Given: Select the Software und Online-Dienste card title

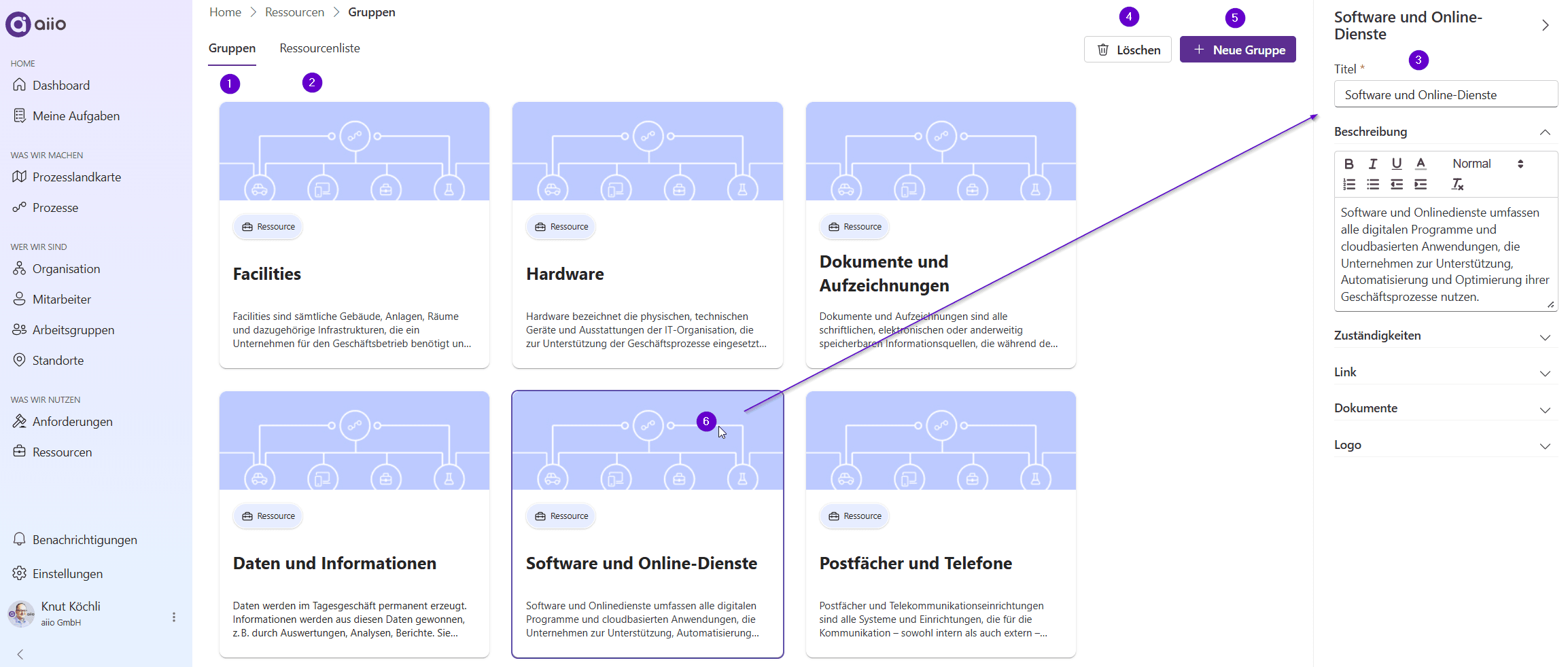Looking at the screenshot, I should point(641,563).
